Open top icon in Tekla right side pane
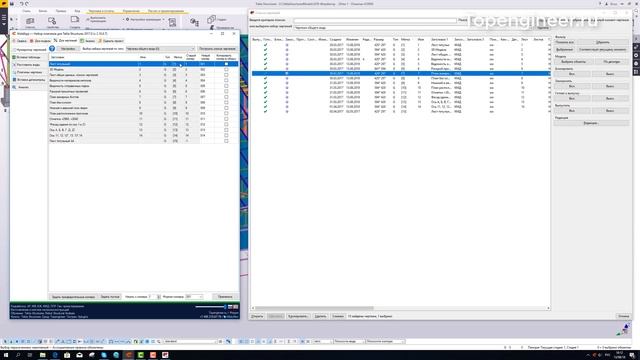The width and height of the screenshot is (640, 360). tap(636, 40)
